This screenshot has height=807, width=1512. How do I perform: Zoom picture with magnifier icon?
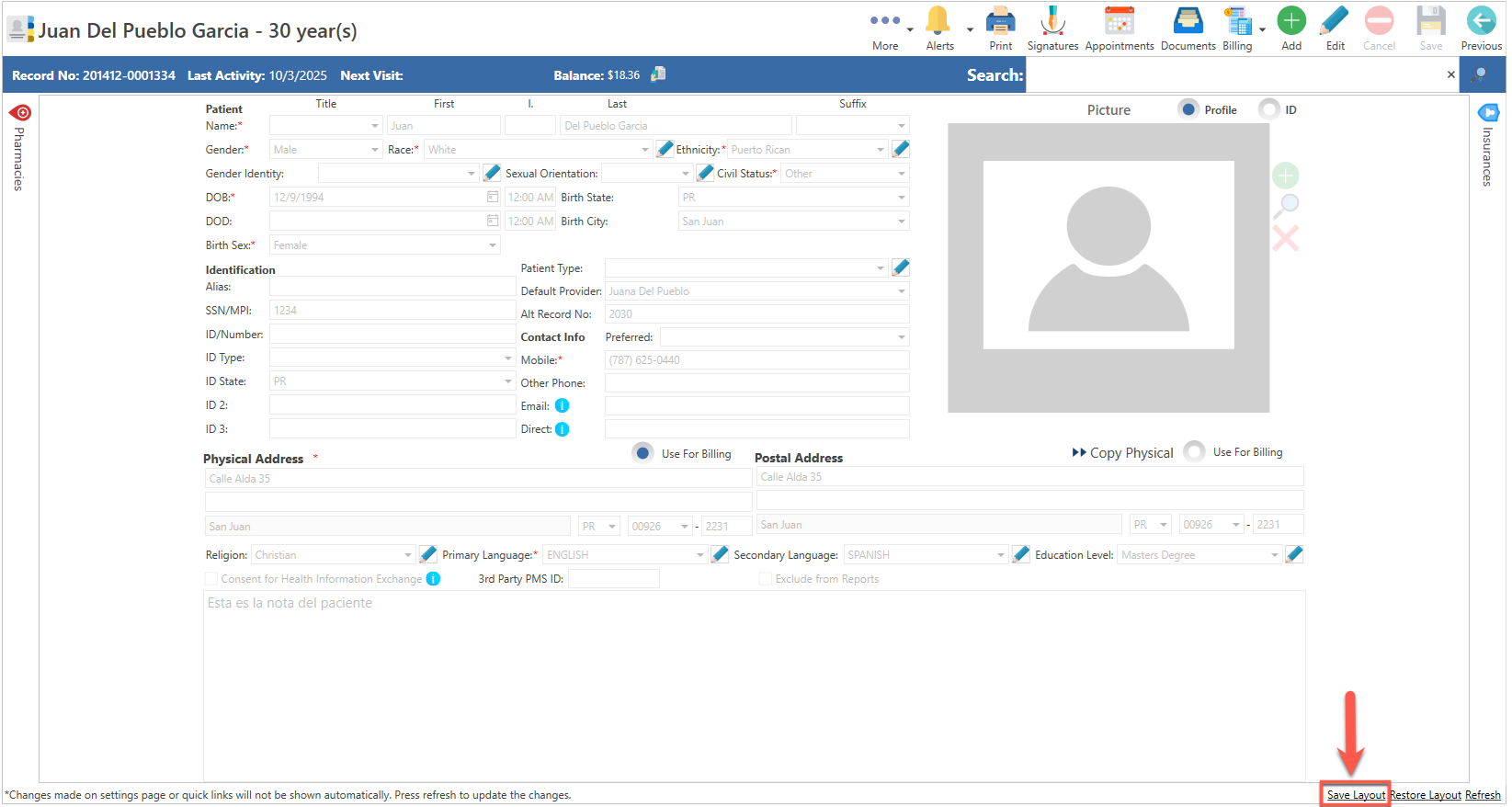tap(1285, 207)
